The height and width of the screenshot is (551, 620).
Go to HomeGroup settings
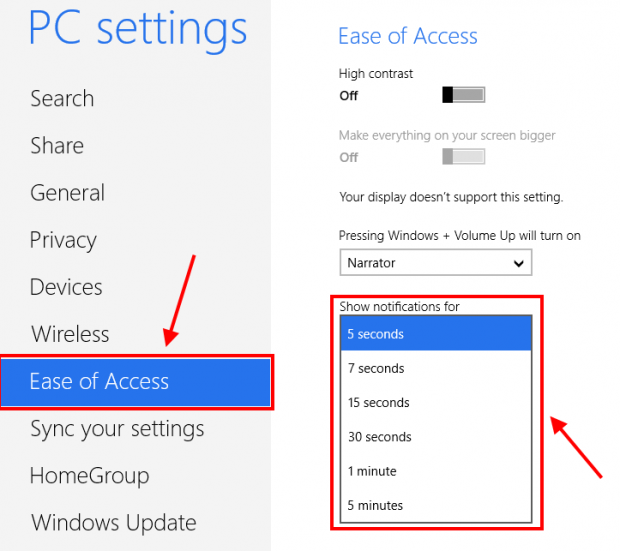90,475
